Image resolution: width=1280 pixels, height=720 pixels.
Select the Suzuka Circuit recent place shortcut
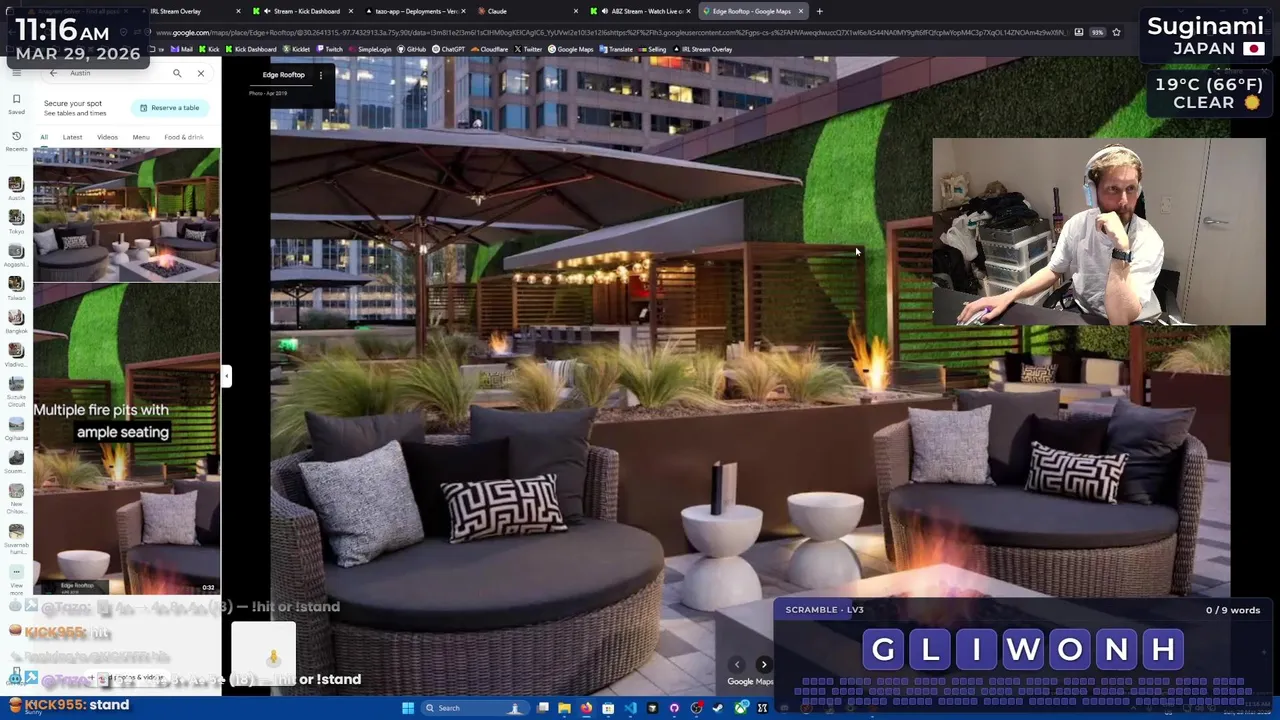16,389
